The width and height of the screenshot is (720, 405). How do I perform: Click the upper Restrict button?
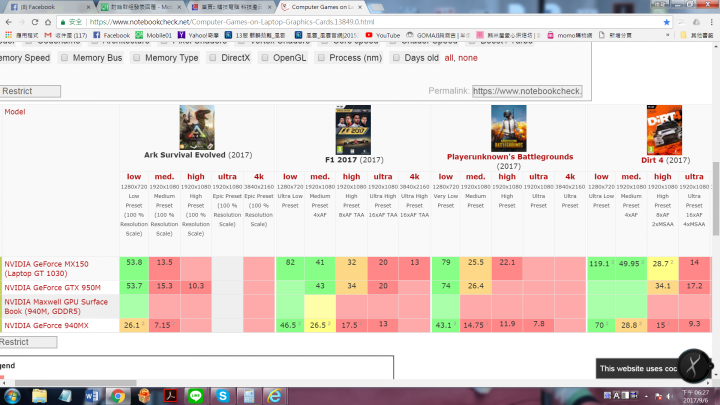click(30, 91)
